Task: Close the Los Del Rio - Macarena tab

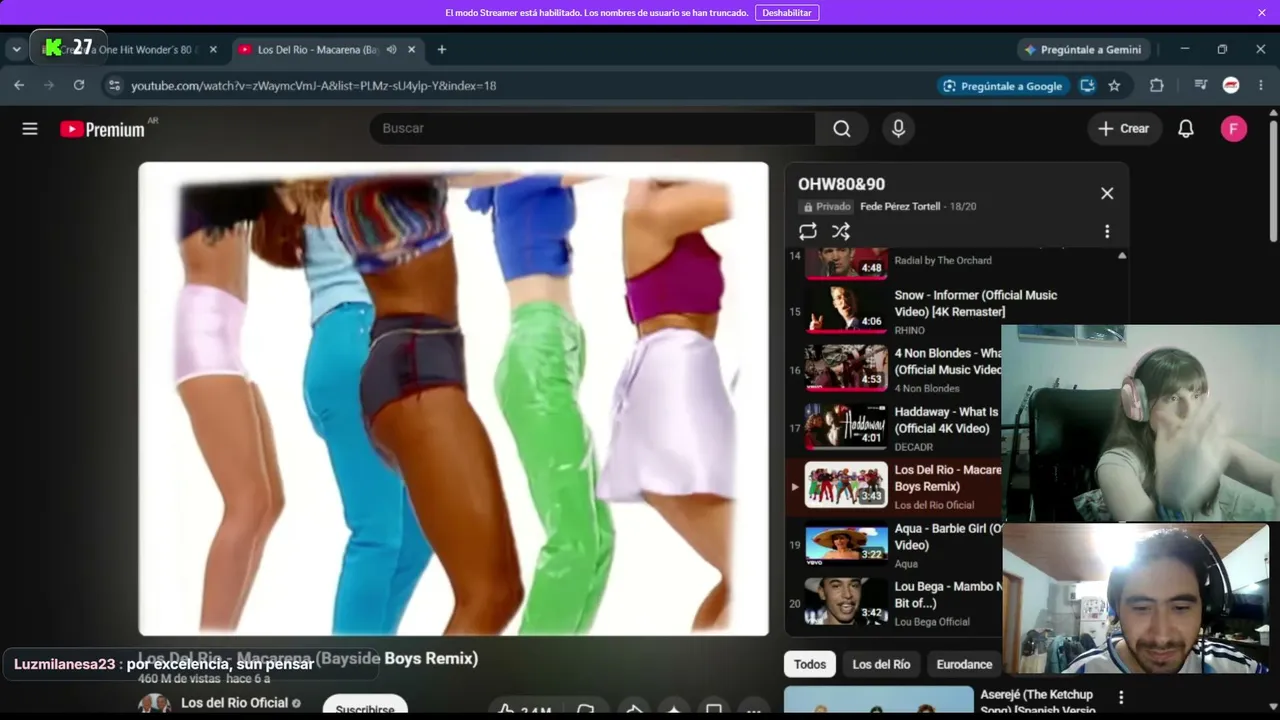Action: [x=411, y=49]
